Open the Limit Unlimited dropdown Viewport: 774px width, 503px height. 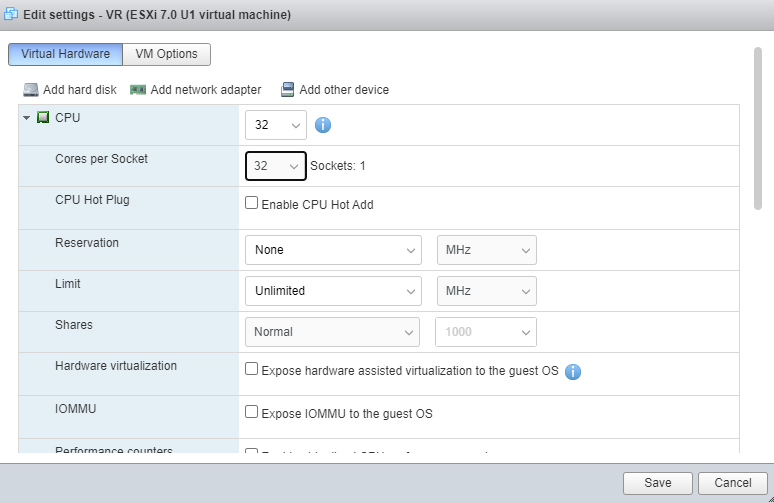(x=333, y=291)
